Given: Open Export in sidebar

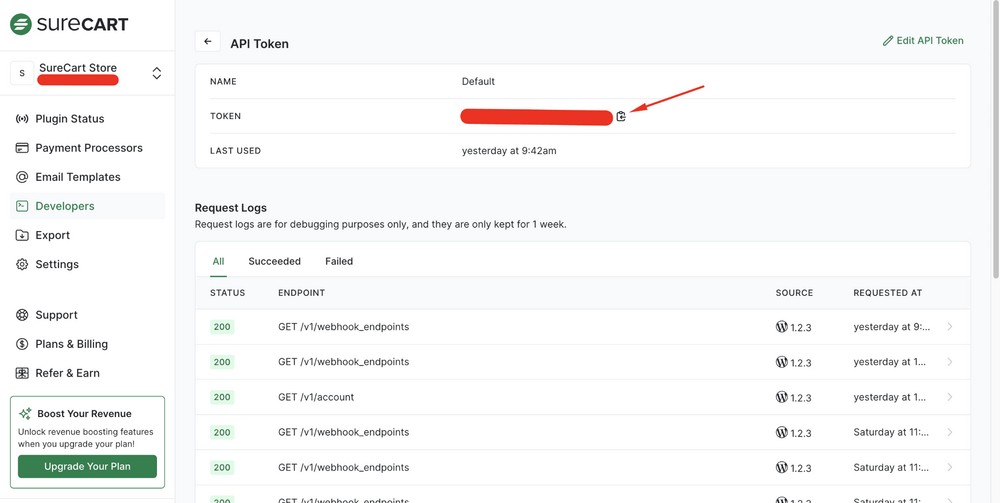Looking at the screenshot, I should pyautogui.click(x=52, y=235).
